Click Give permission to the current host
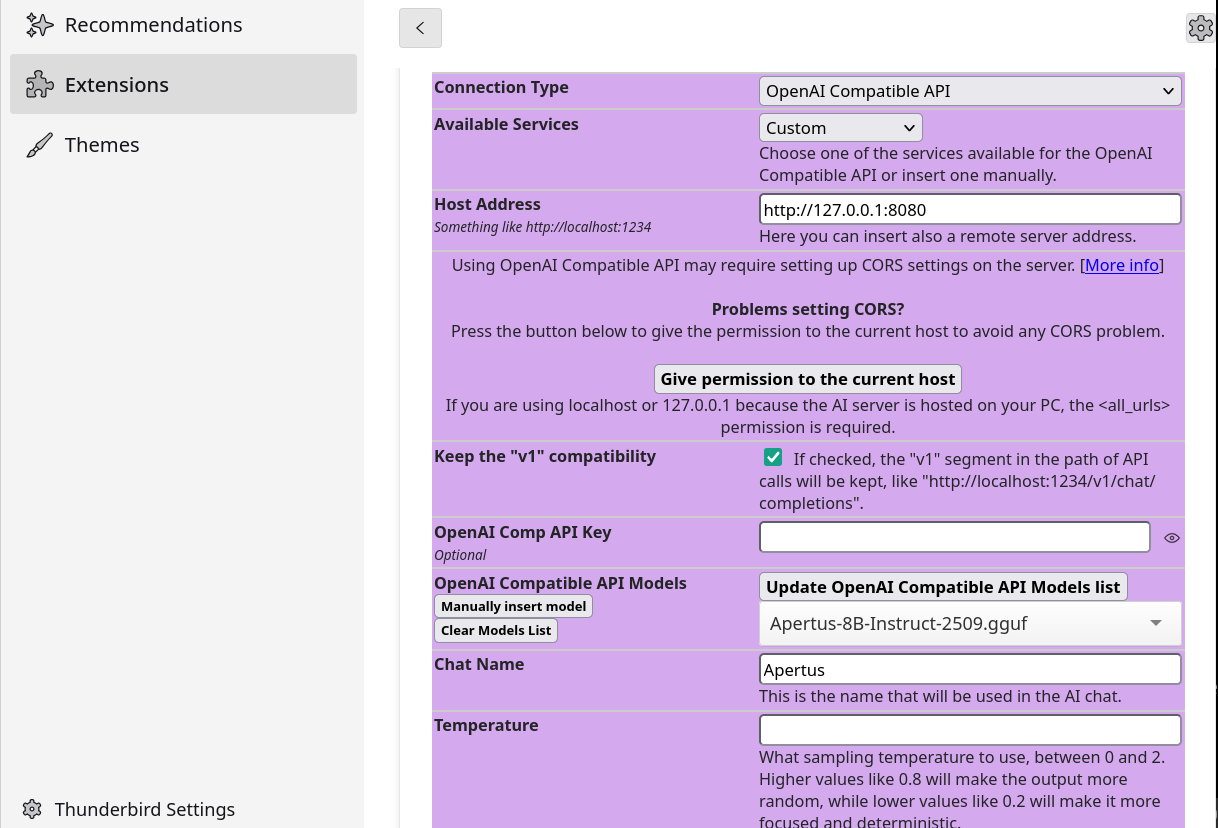The width and height of the screenshot is (1218, 828). point(808,379)
